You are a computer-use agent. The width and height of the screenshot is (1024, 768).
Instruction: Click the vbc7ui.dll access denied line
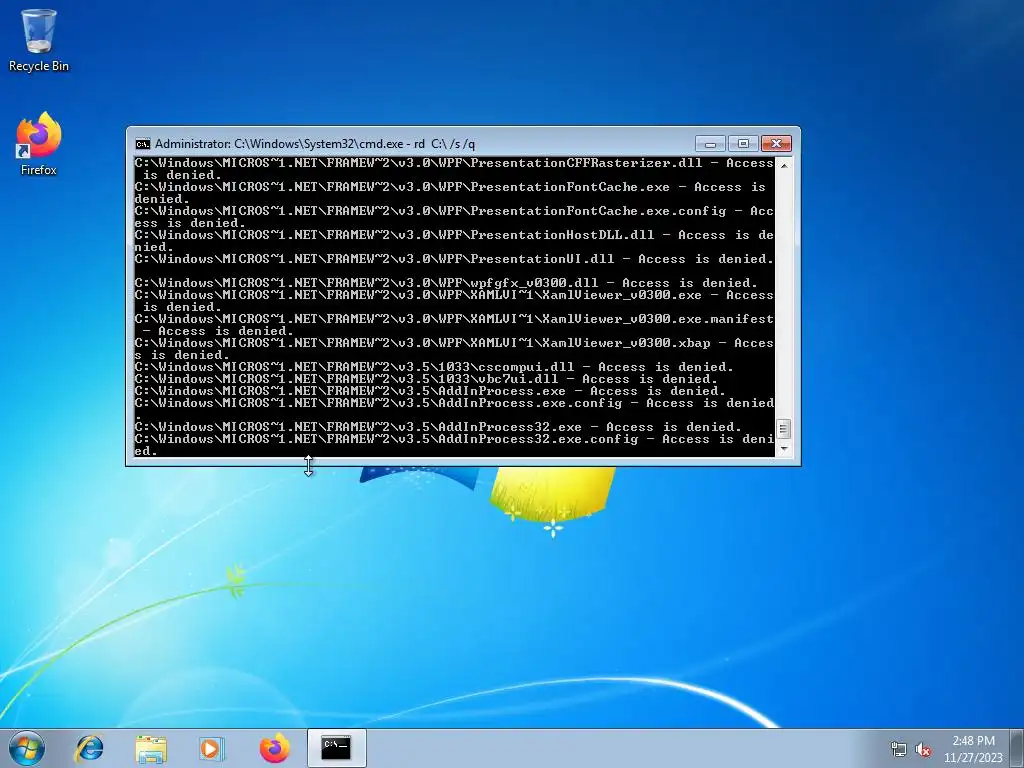click(426, 379)
